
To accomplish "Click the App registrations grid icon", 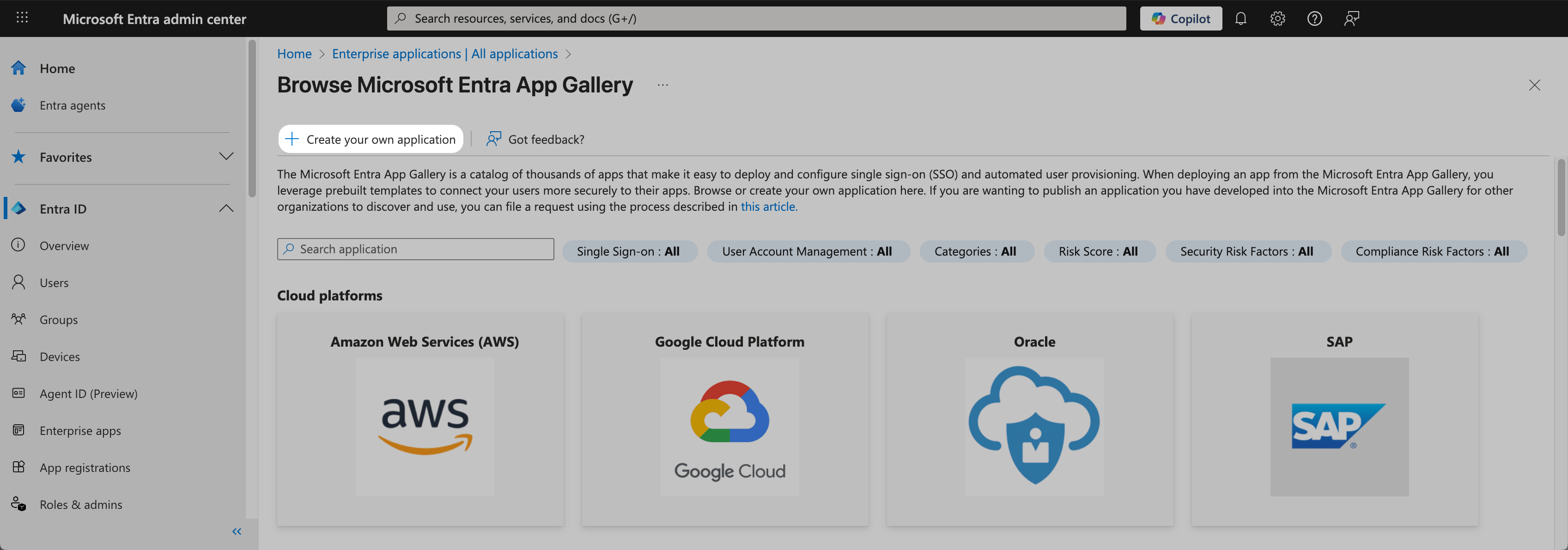I will click(x=19, y=466).
